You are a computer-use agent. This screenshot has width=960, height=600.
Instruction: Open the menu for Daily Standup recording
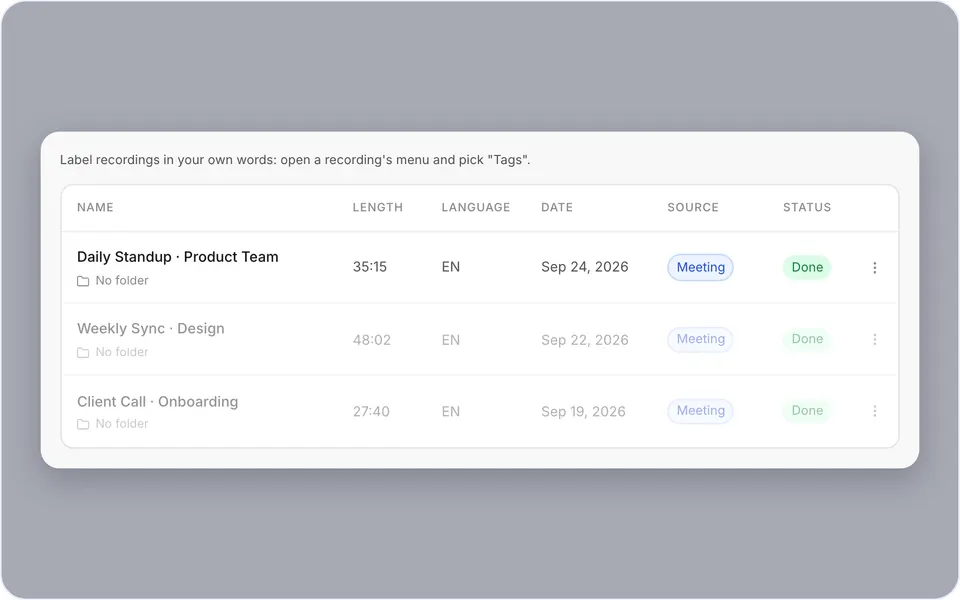click(x=874, y=268)
